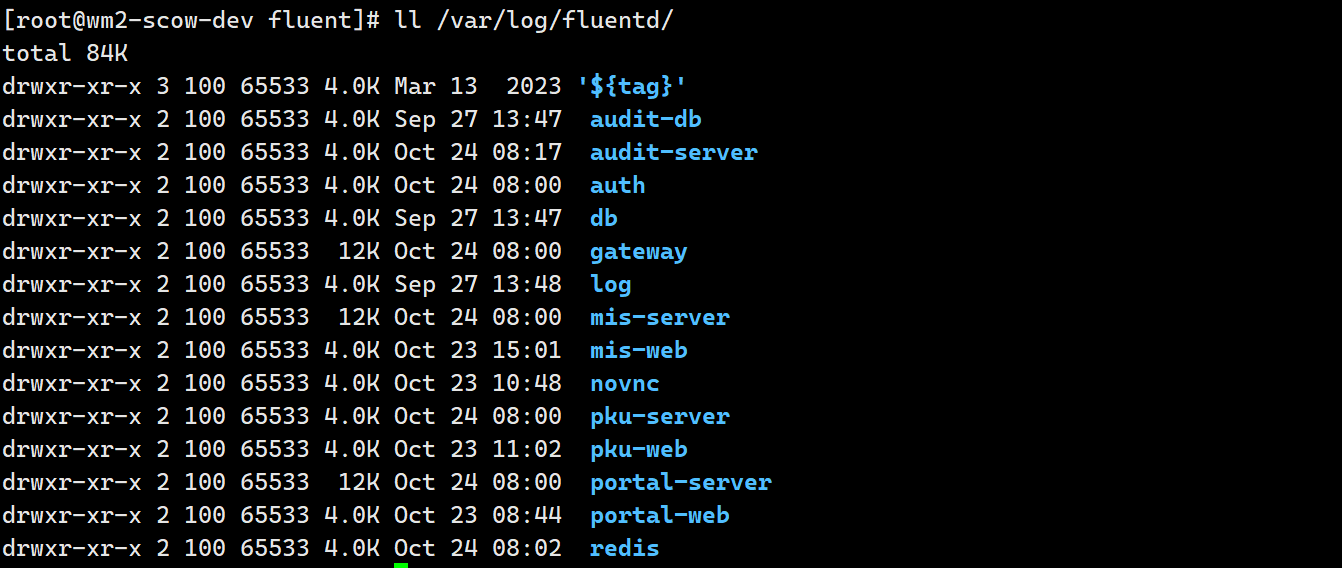The image size is (1342, 568).
Task: Click the log directory name
Action: [x=610, y=285]
